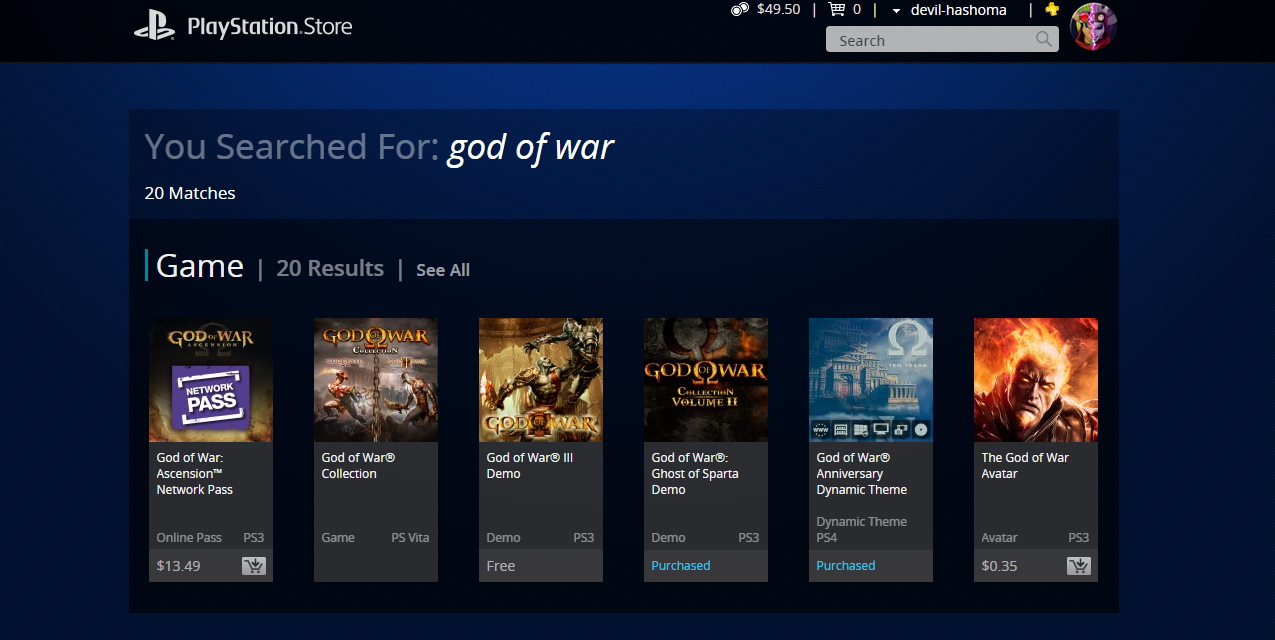This screenshot has width=1275, height=640.
Task: Add Ascension Network Pass to cart
Action: pyautogui.click(x=254, y=566)
